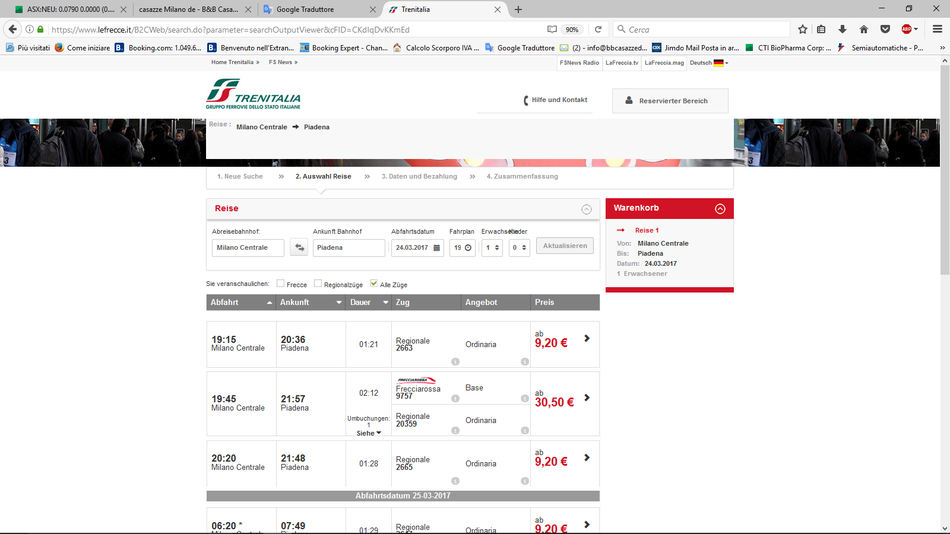Open FS News menu link

coord(283,62)
